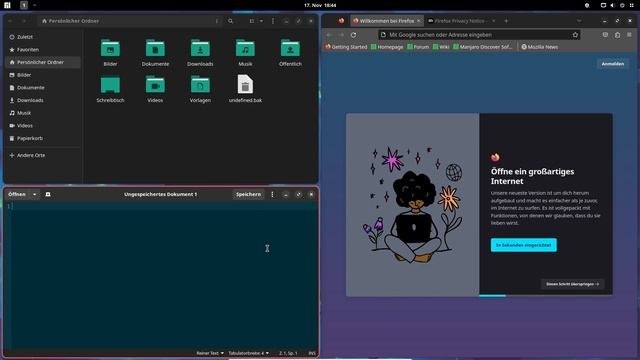Open a new Firefox tab
This screenshot has width=640, height=360.
pyautogui.click(x=506, y=21)
